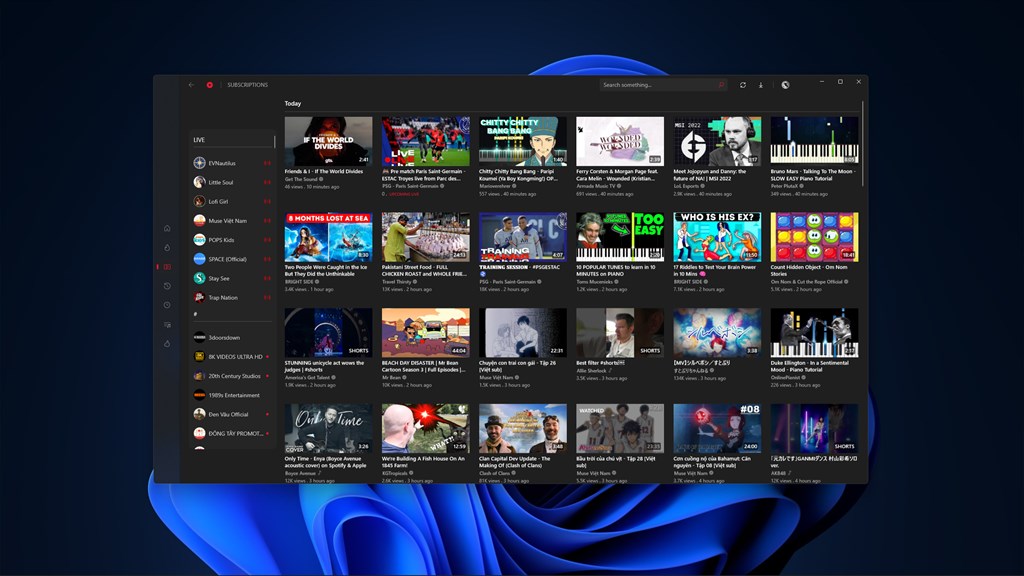Click the Trap Nation channel avatar
The height and width of the screenshot is (576, 1024).
point(199,297)
